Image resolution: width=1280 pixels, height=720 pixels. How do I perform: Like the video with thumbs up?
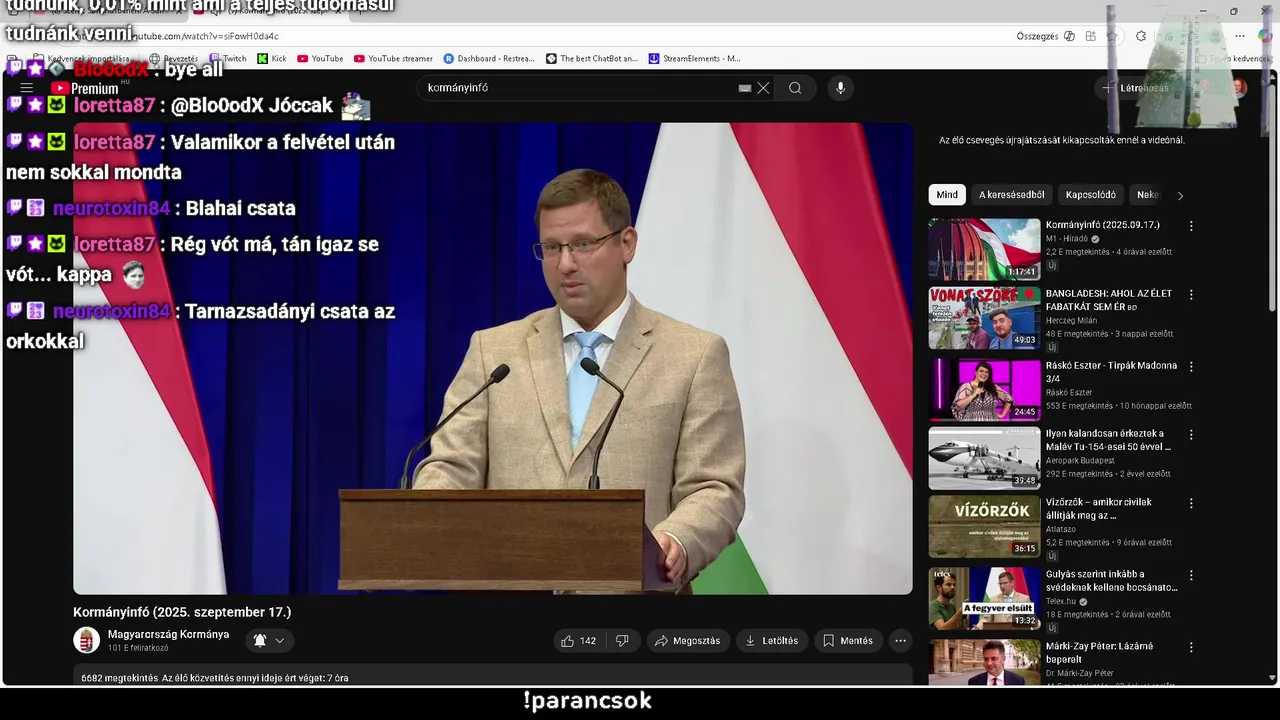578,641
